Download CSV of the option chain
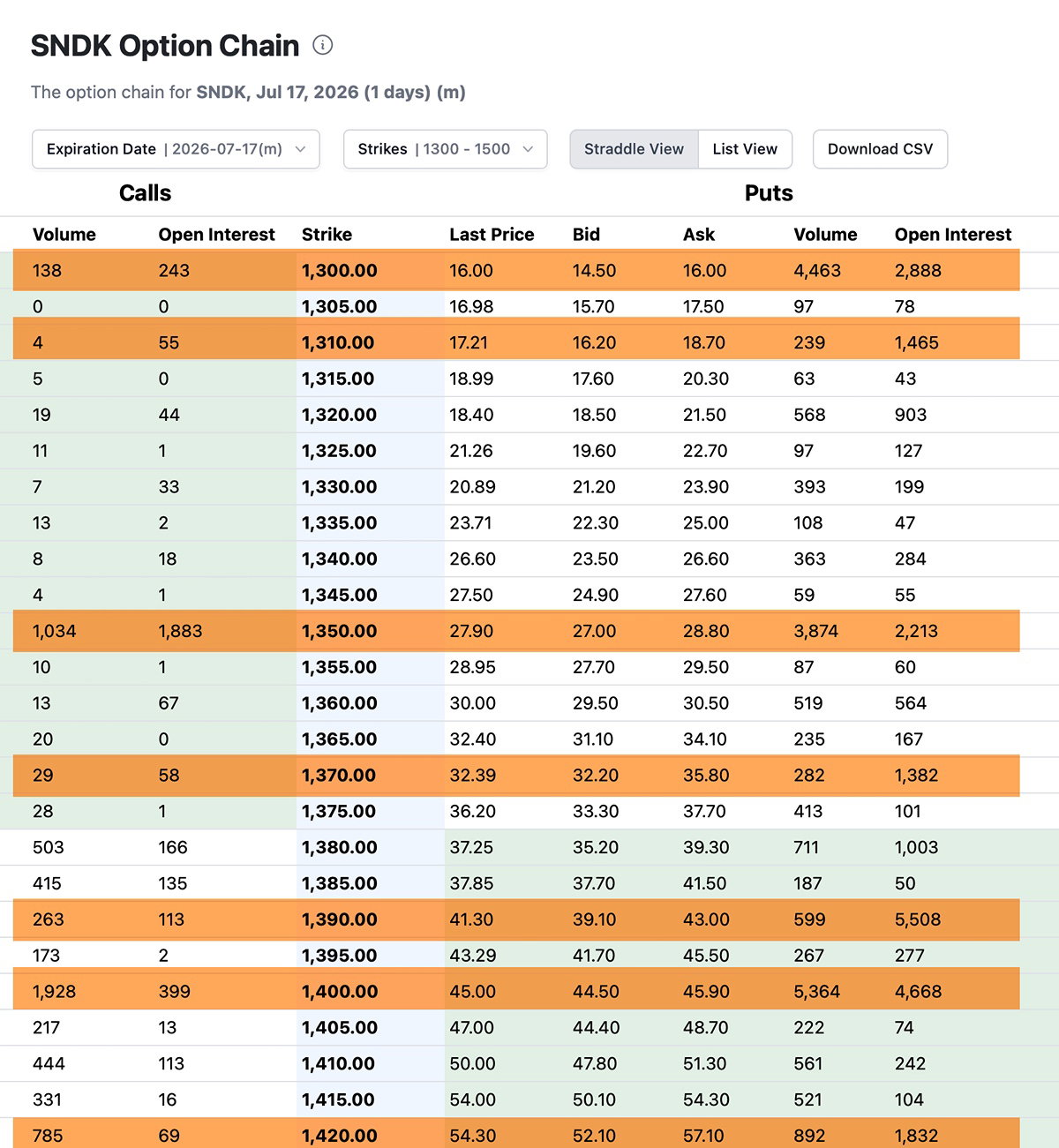 click(x=880, y=149)
